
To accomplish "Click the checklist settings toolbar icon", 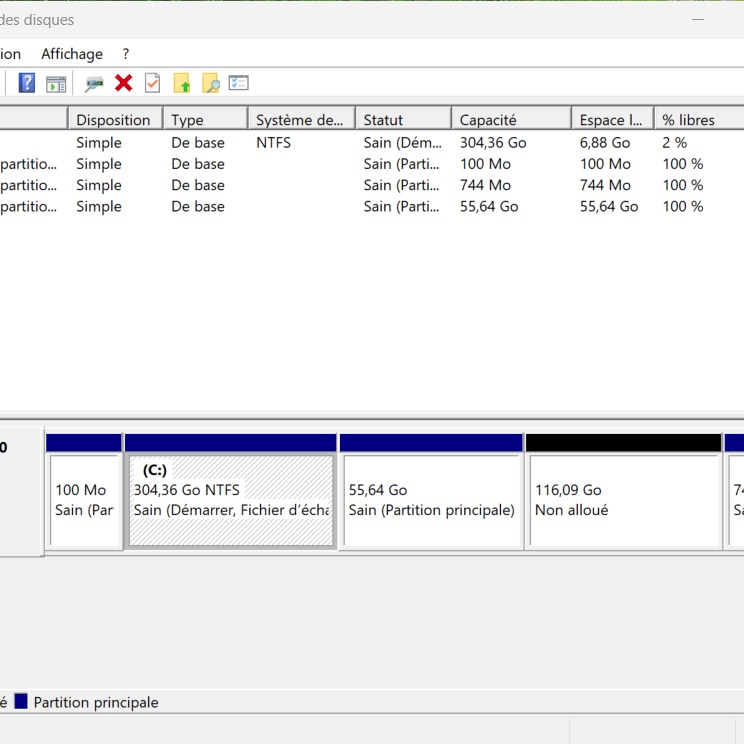I will [x=238, y=83].
